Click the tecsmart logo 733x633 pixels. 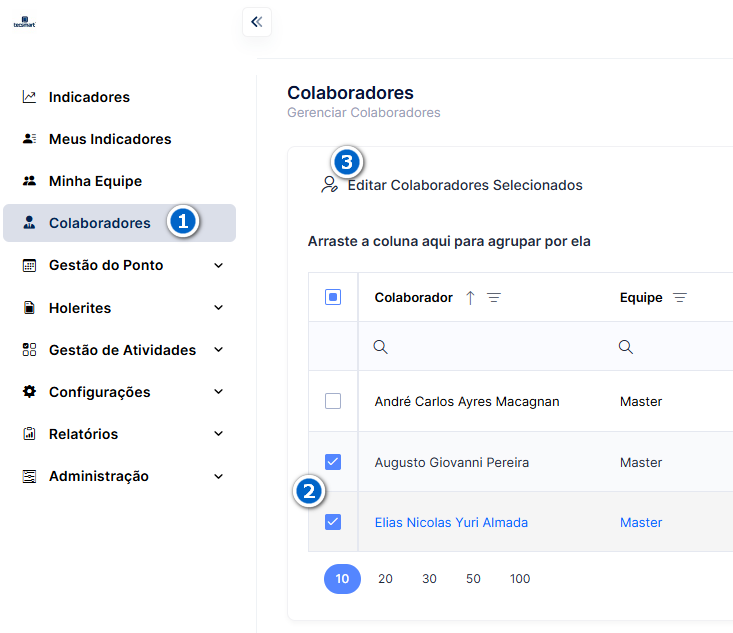point(24,22)
